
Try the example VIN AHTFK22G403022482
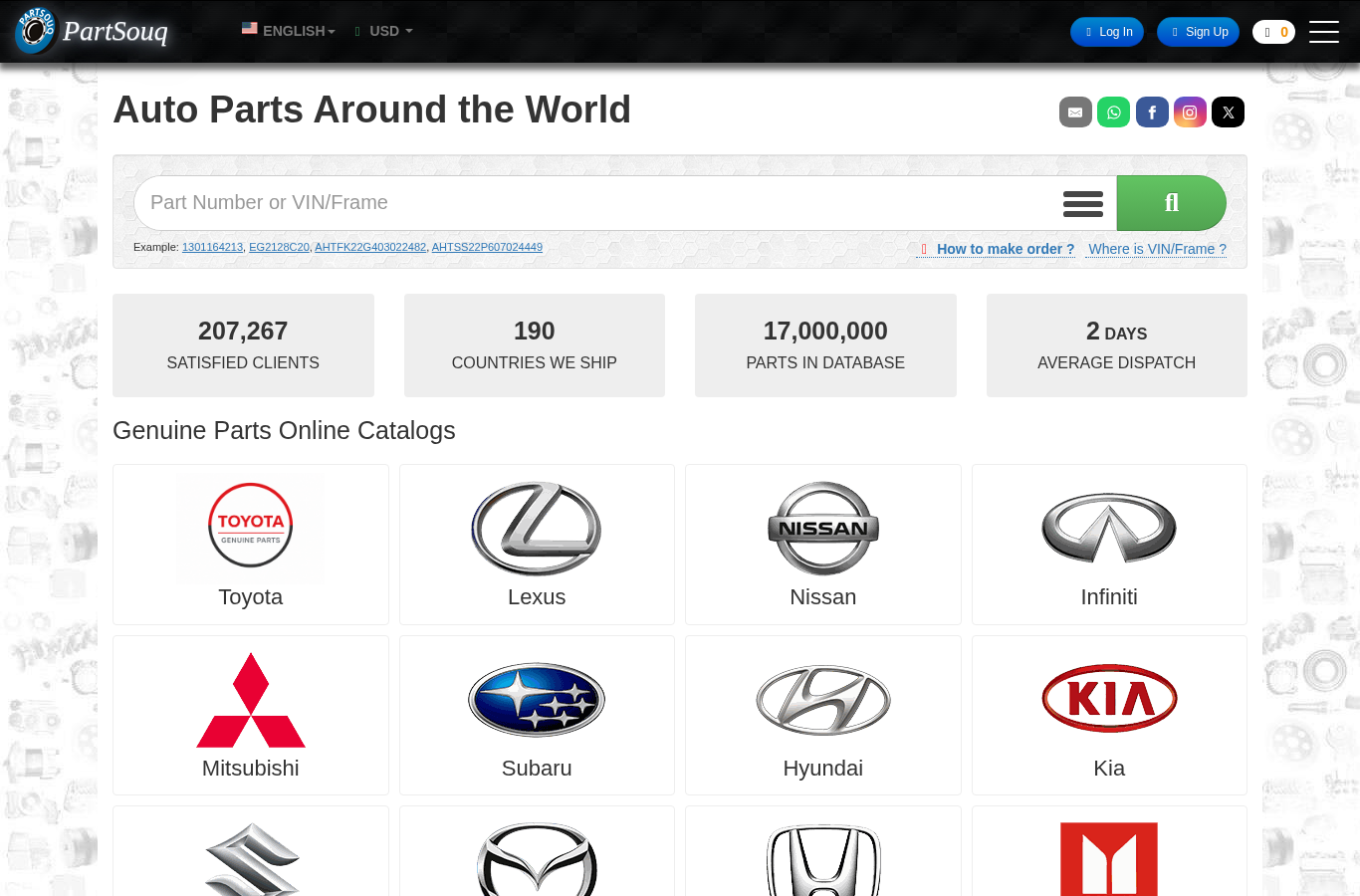coord(370,247)
